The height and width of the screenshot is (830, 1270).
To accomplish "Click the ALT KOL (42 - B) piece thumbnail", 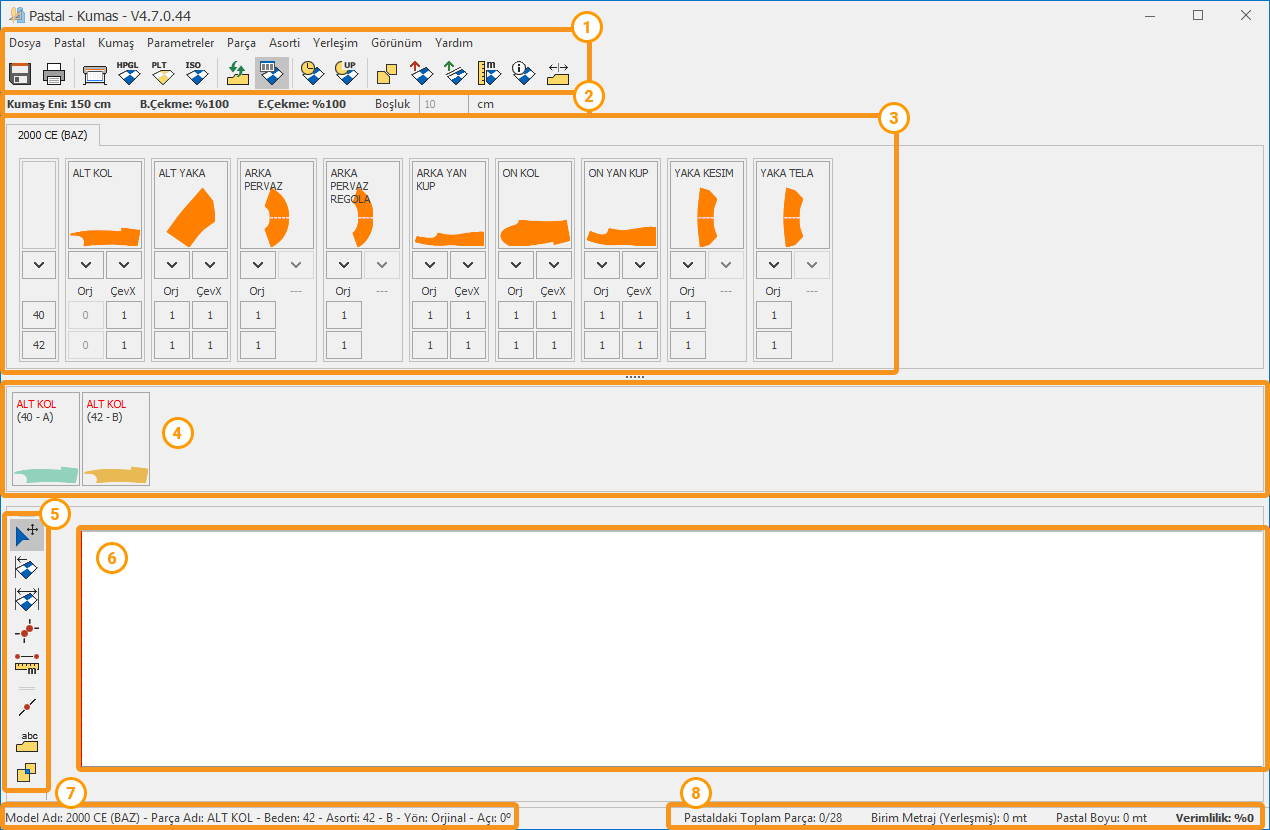I will 115,438.
